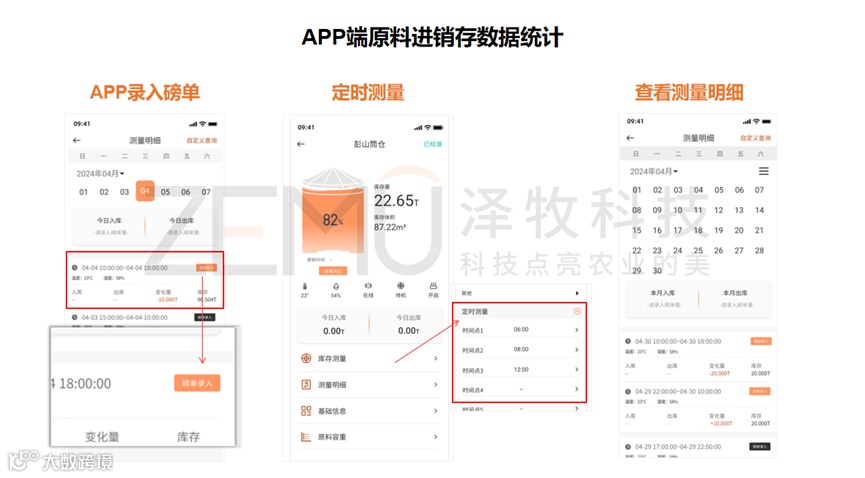Tap temperature 23° sensor icon
Image resolution: width=865 pixels, height=478 pixels.
click(305, 286)
